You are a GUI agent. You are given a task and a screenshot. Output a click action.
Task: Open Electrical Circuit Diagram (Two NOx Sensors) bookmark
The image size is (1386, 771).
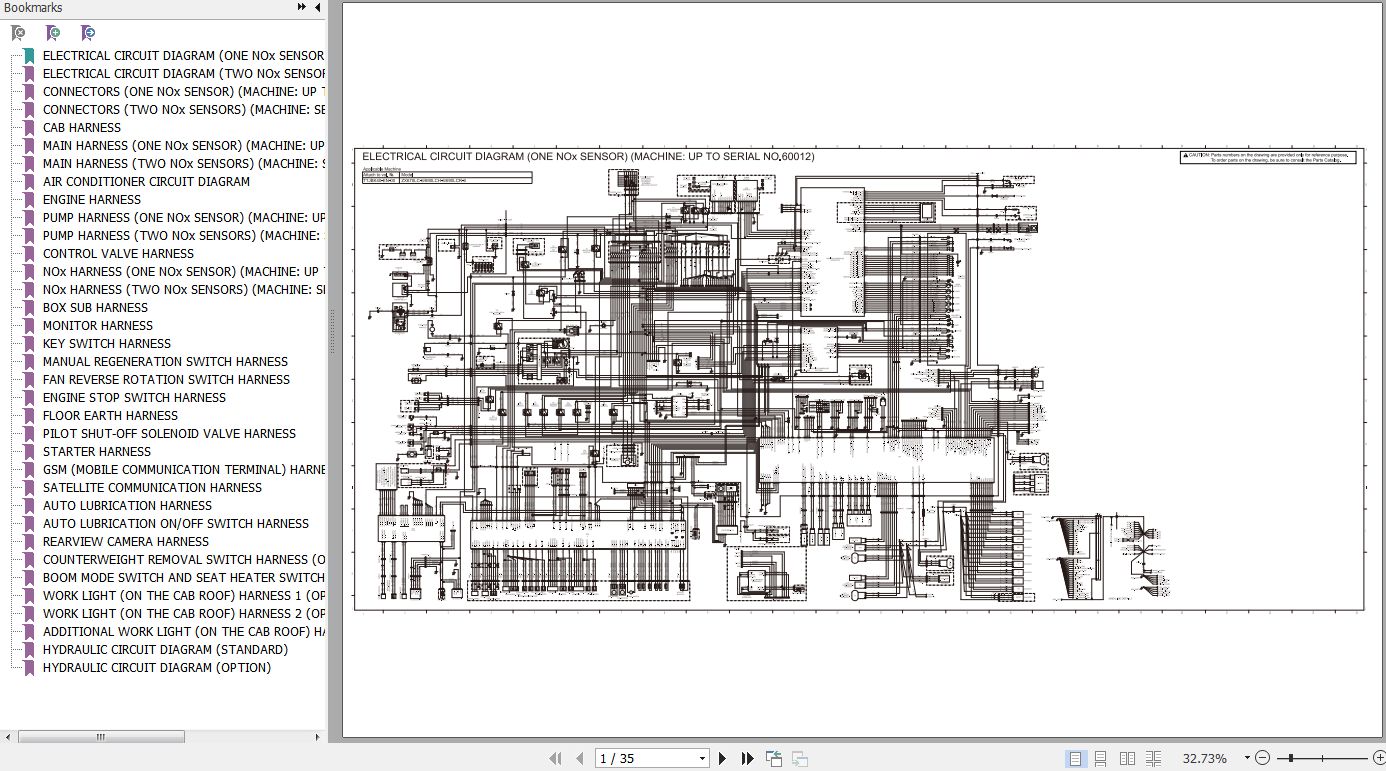184,74
